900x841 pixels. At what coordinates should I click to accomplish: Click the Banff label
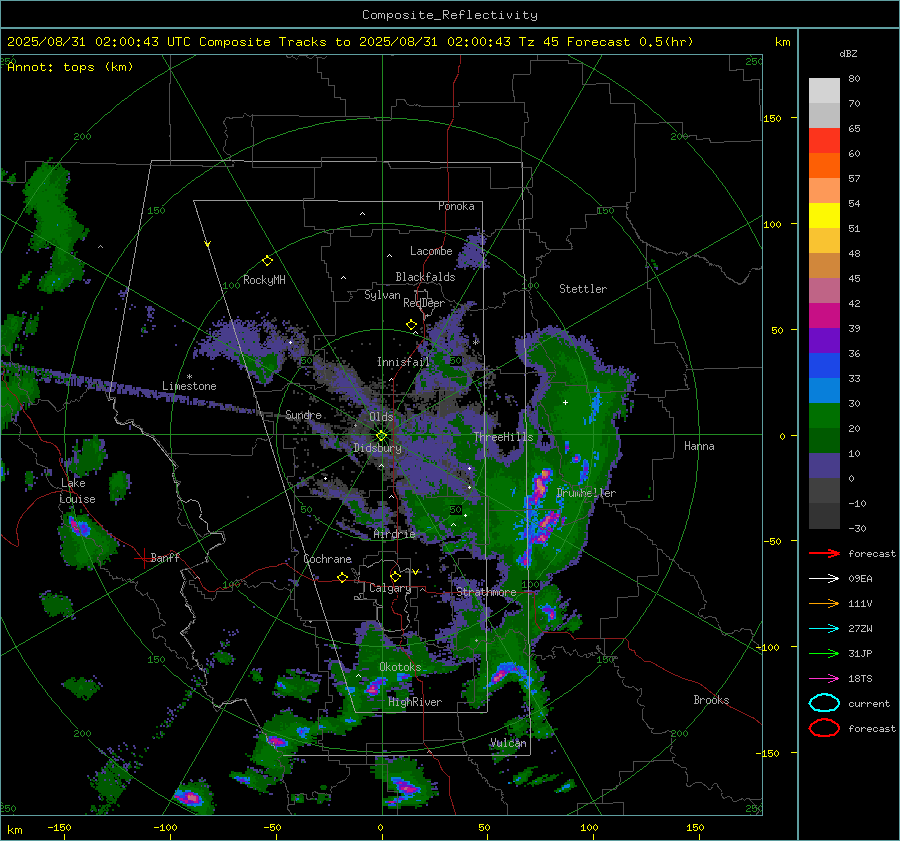coord(165,557)
